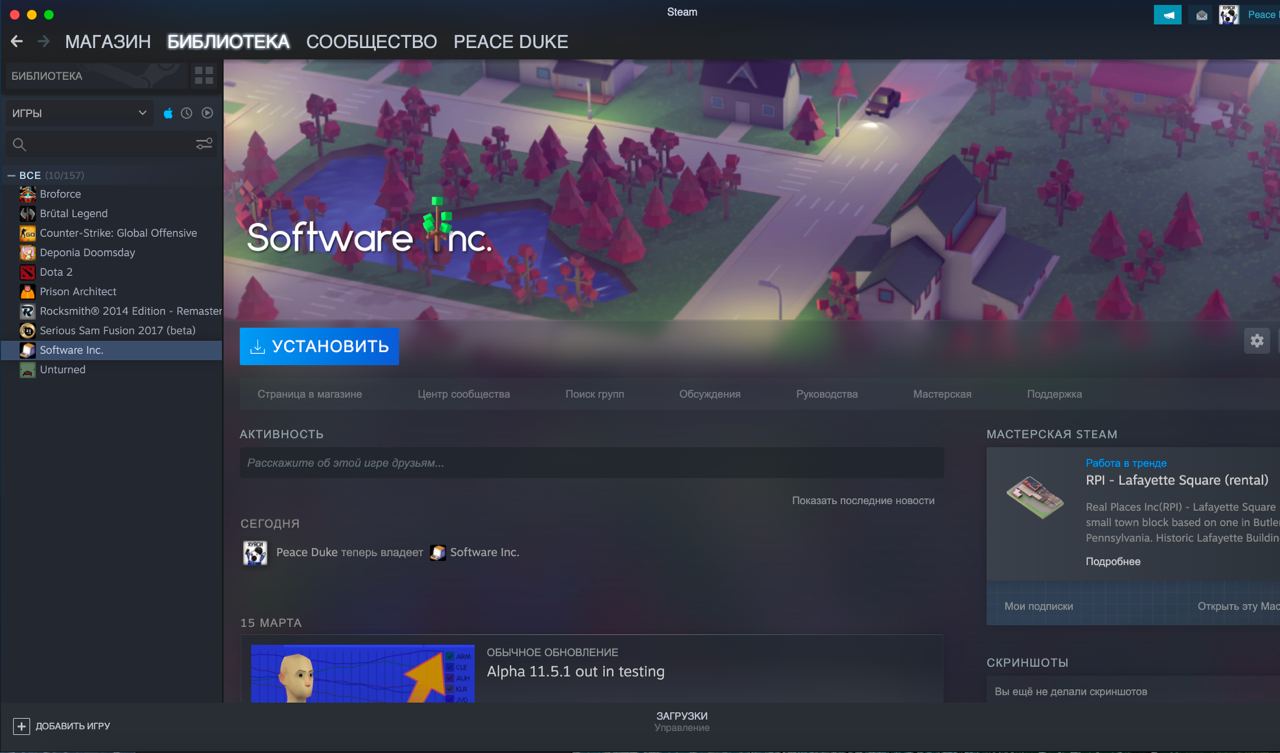Click the Broforce game icon
Image resolution: width=1280 pixels, height=753 pixels.
[28, 194]
